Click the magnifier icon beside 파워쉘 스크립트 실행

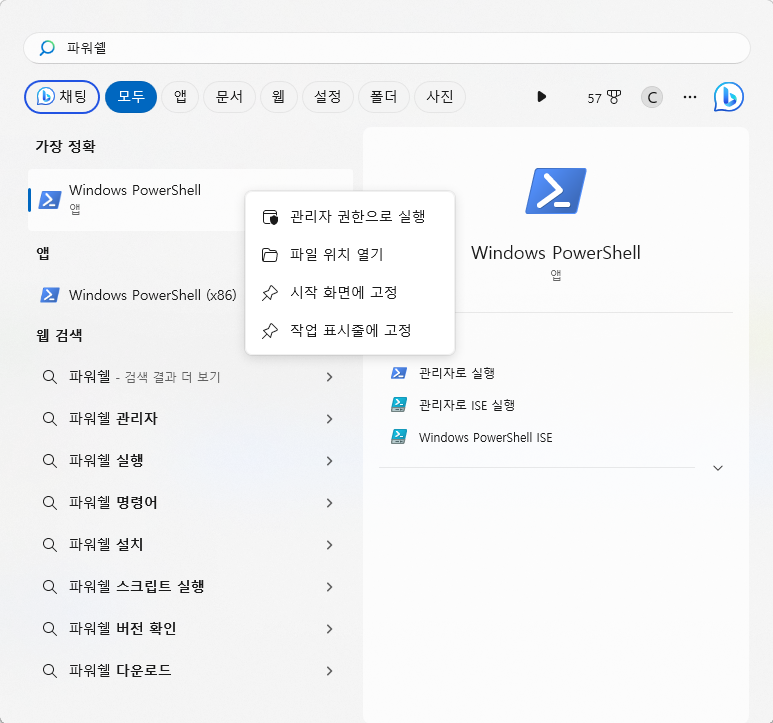pos(49,586)
